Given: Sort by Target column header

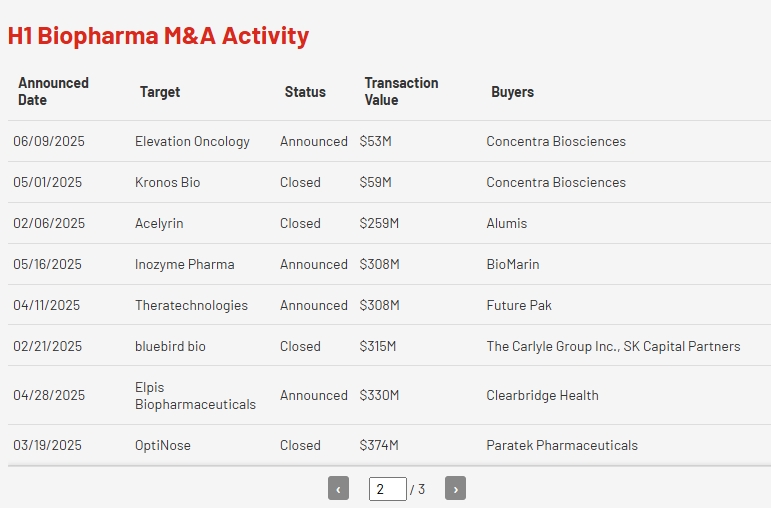Looking at the screenshot, I should (160, 92).
